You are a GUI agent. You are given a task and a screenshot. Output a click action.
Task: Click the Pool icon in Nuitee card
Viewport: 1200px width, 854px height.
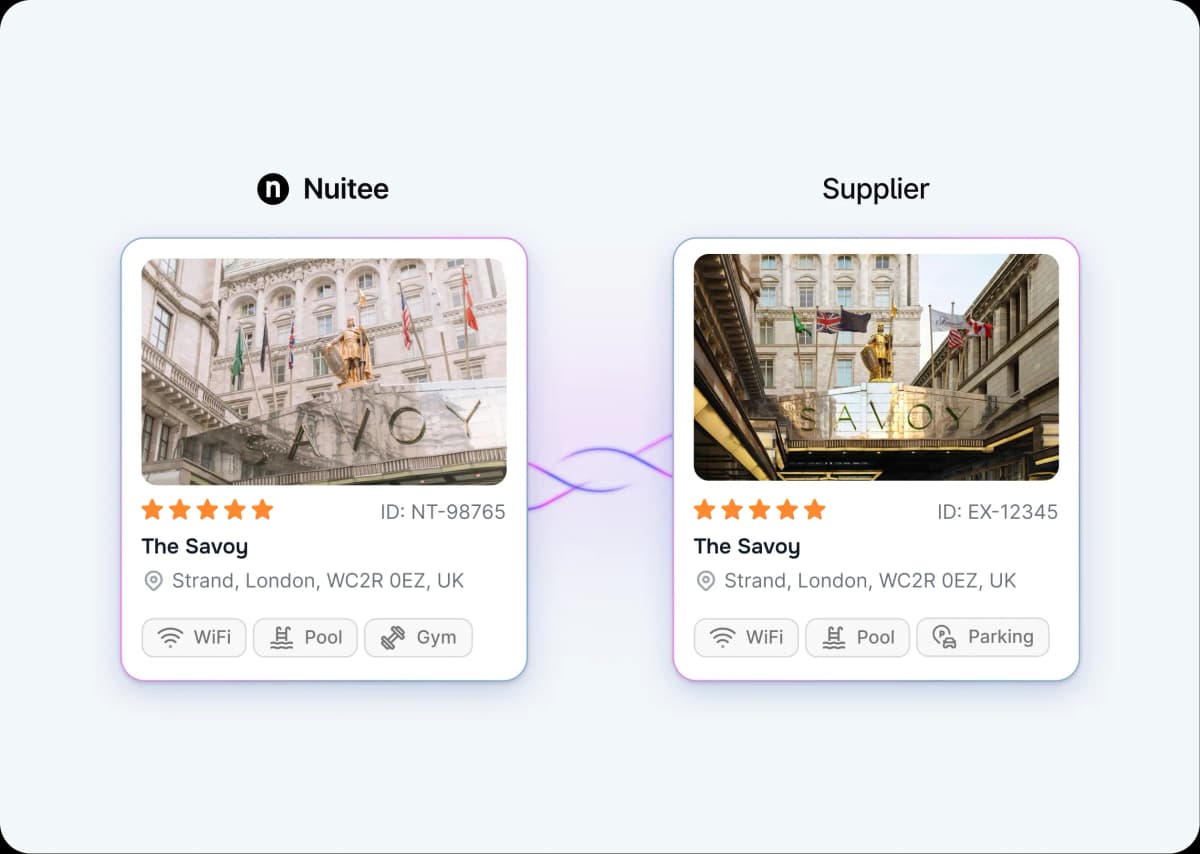282,638
